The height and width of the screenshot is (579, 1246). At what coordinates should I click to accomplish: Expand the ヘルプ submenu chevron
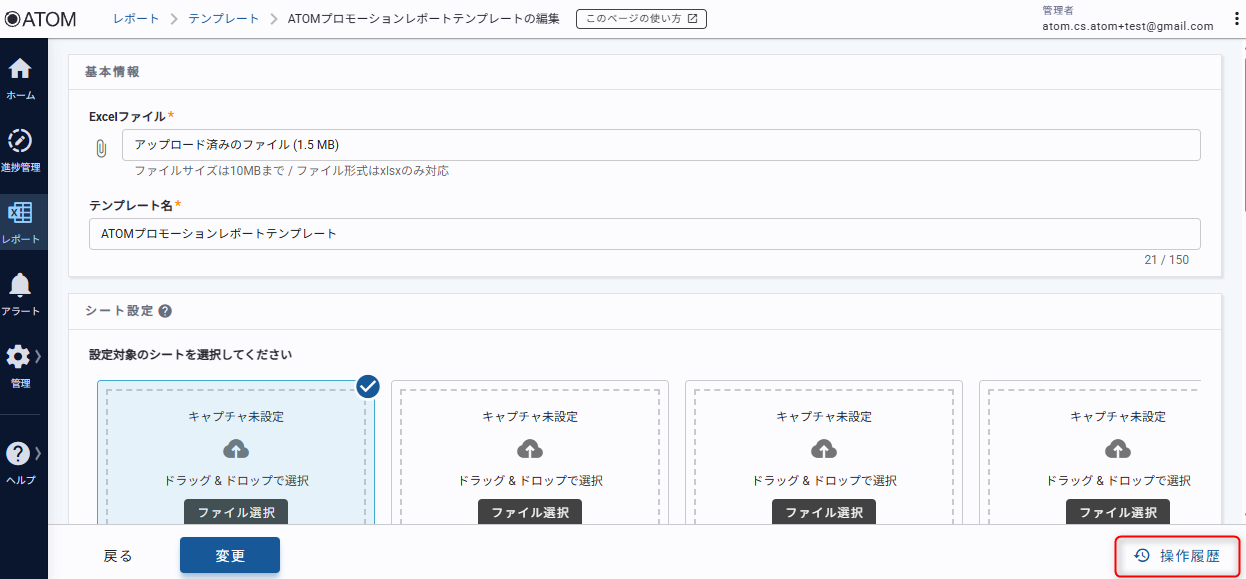pos(38,452)
